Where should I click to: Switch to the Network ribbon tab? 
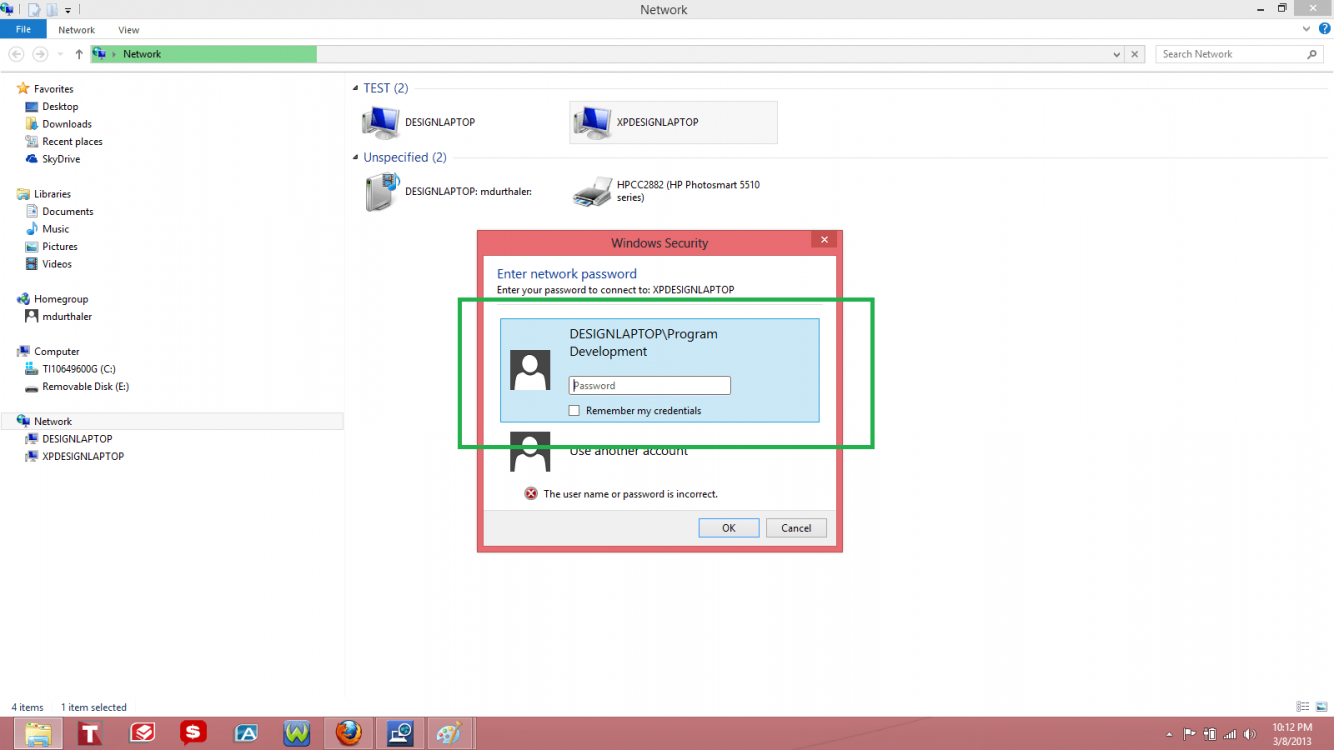point(77,30)
